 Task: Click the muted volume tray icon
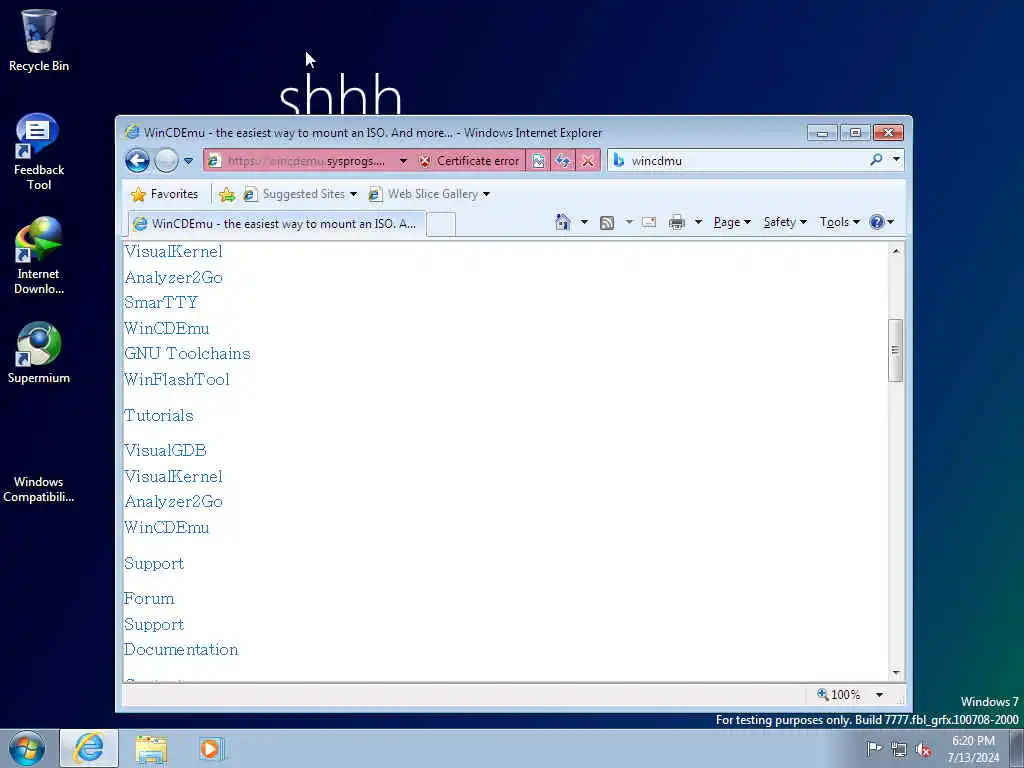[923, 750]
